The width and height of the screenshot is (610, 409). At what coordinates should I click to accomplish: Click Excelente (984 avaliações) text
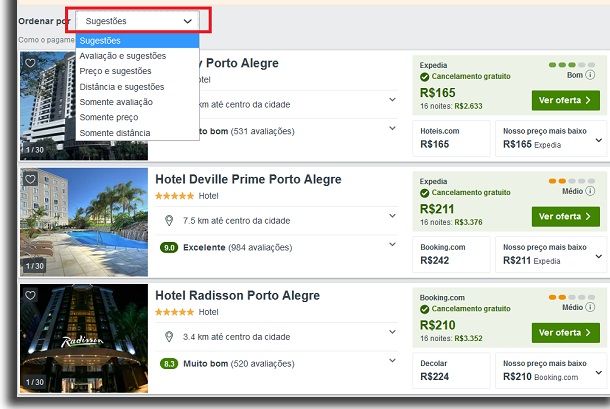pos(238,248)
